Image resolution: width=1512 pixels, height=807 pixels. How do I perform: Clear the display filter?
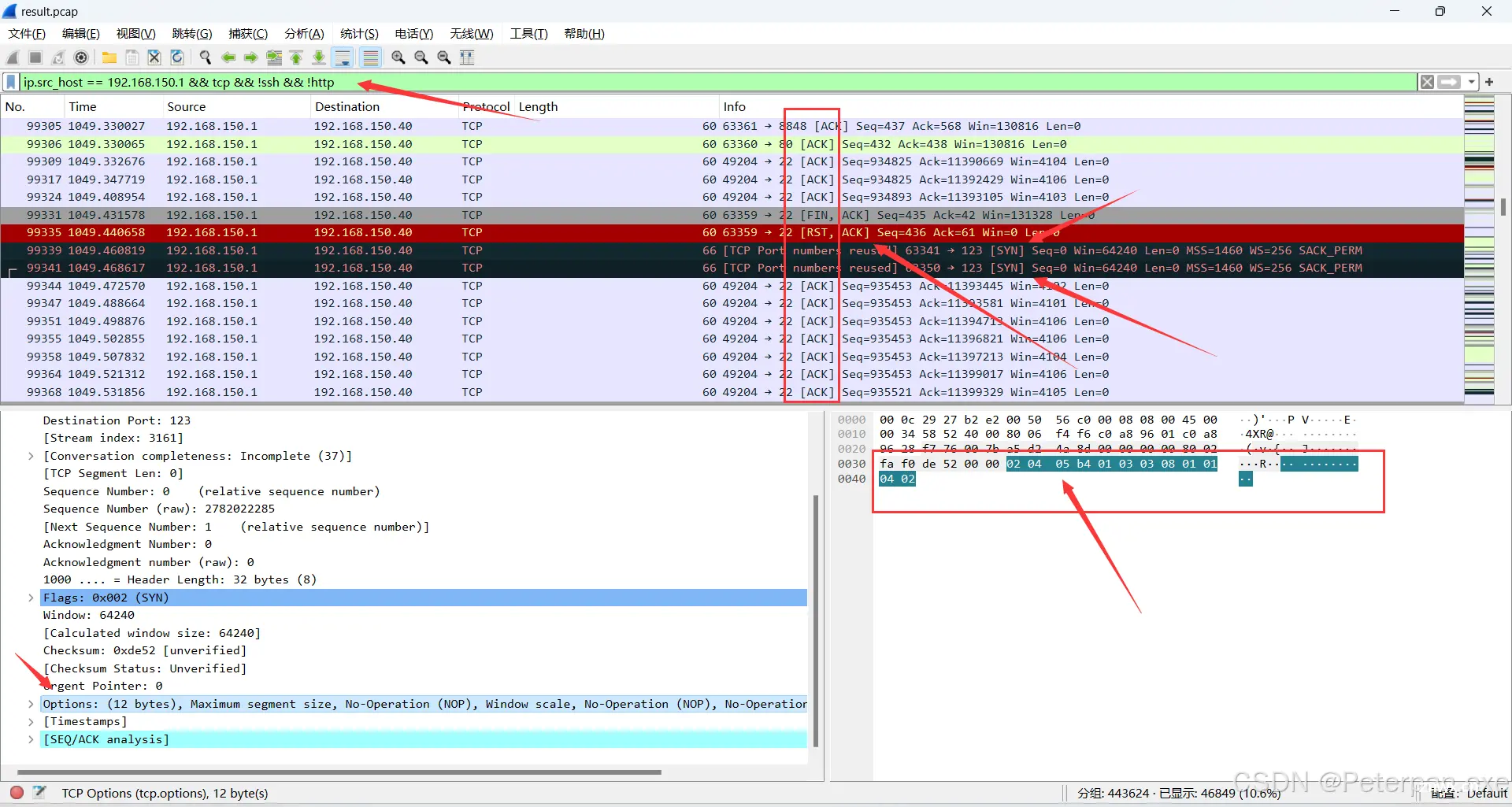1427,82
